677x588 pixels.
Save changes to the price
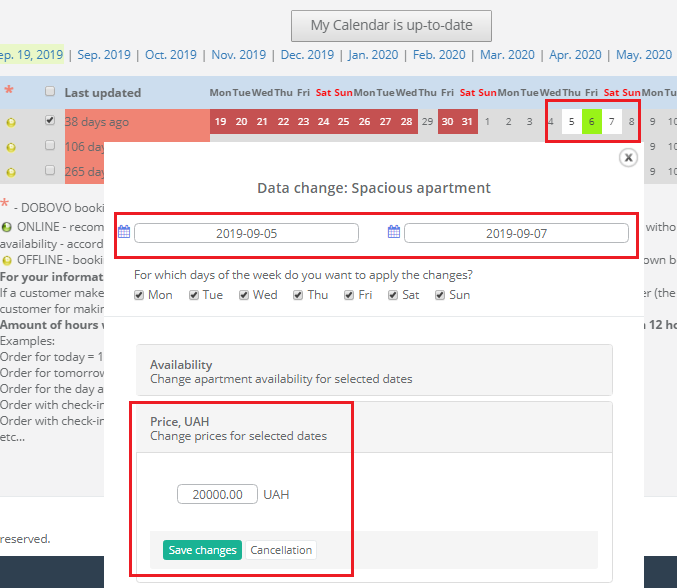tap(202, 550)
